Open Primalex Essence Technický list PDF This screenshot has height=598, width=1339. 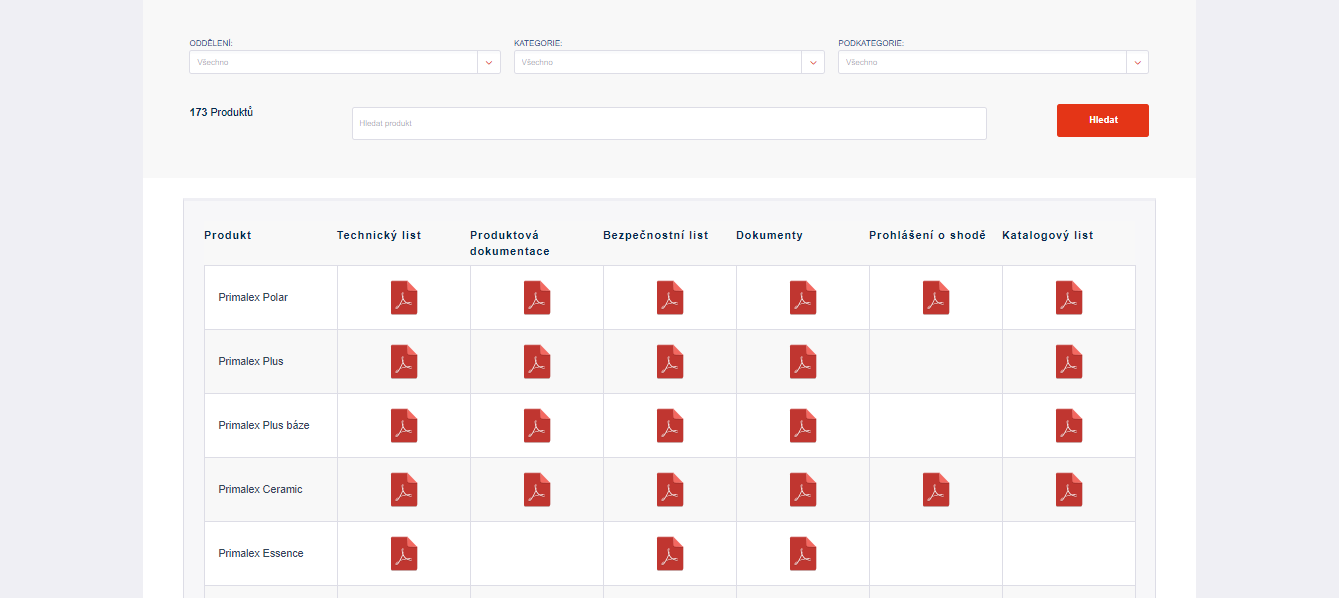tap(404, 554)
